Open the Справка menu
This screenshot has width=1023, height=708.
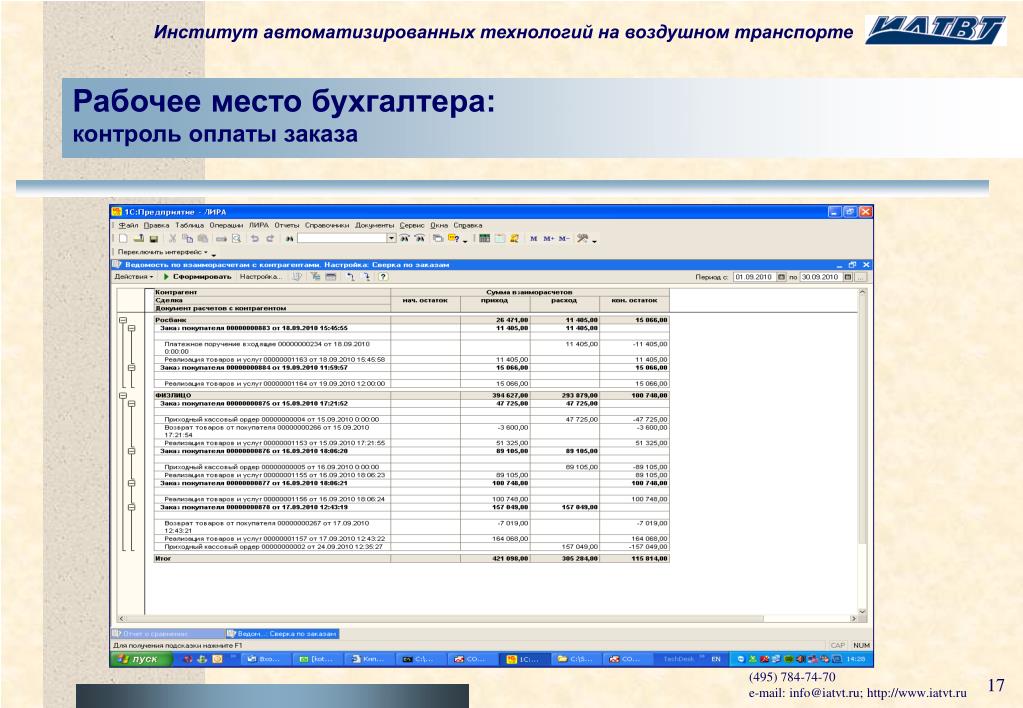(468, 225)
